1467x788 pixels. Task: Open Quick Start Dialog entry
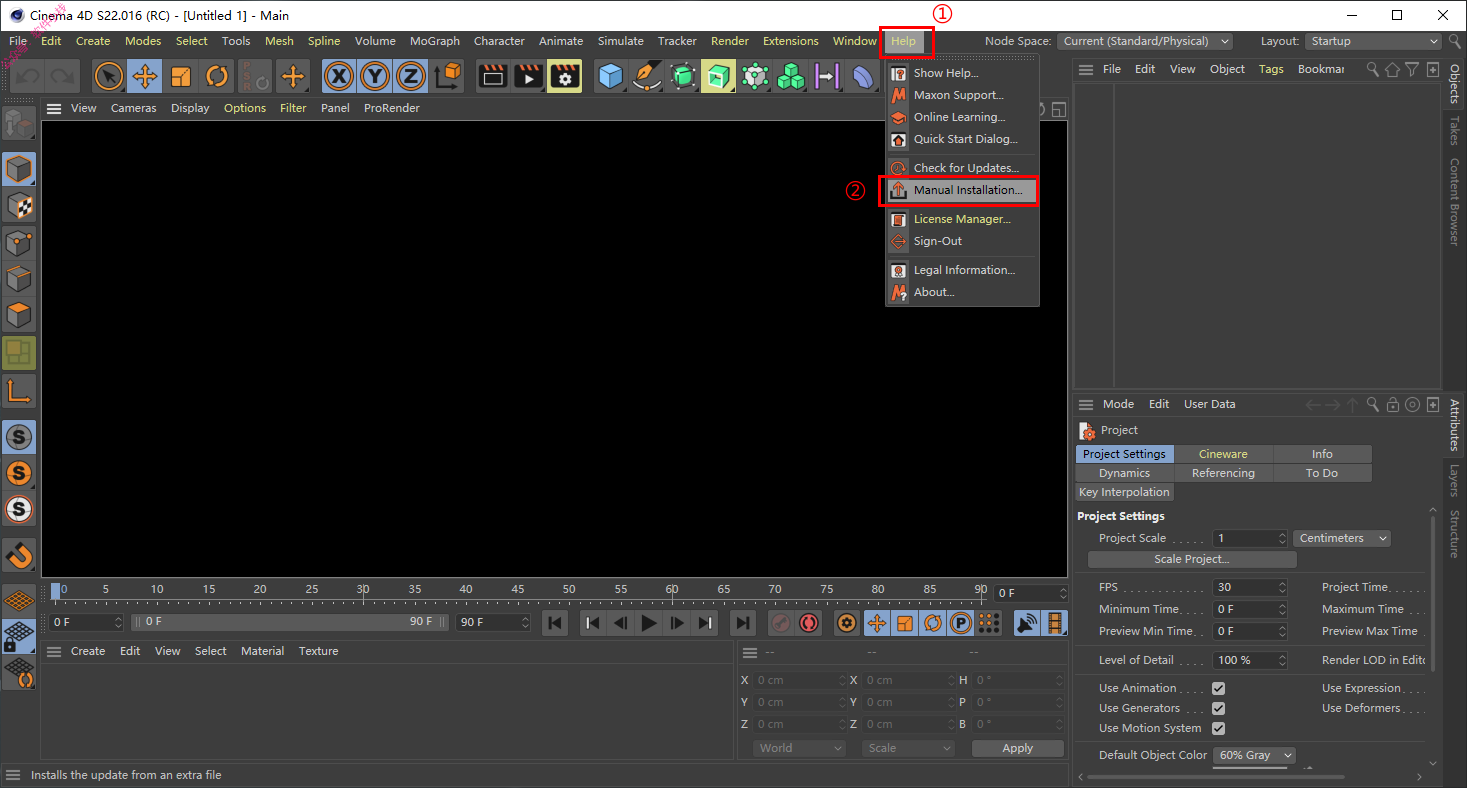click(961, 139)
